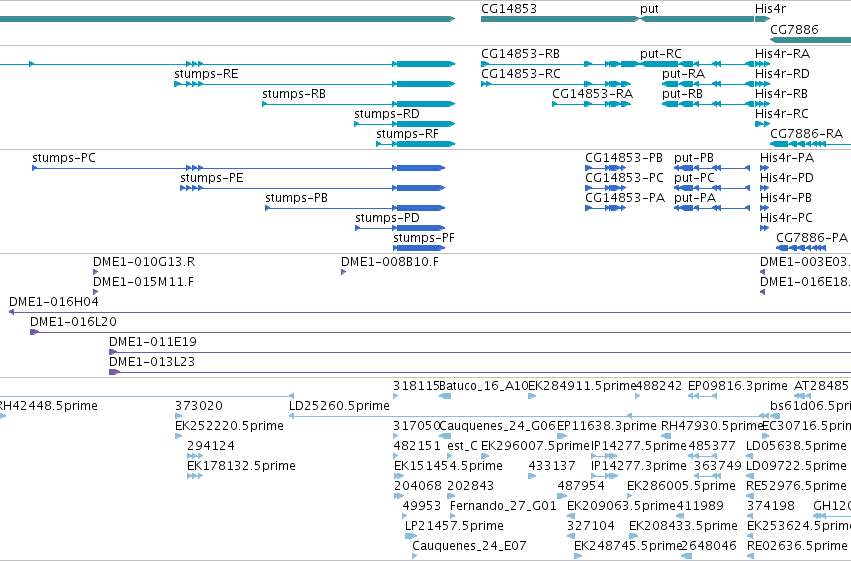Select the DME1-011E19 BAC label
The height and width of the screenshot is (561, 851).
click(x=153, y=342)
